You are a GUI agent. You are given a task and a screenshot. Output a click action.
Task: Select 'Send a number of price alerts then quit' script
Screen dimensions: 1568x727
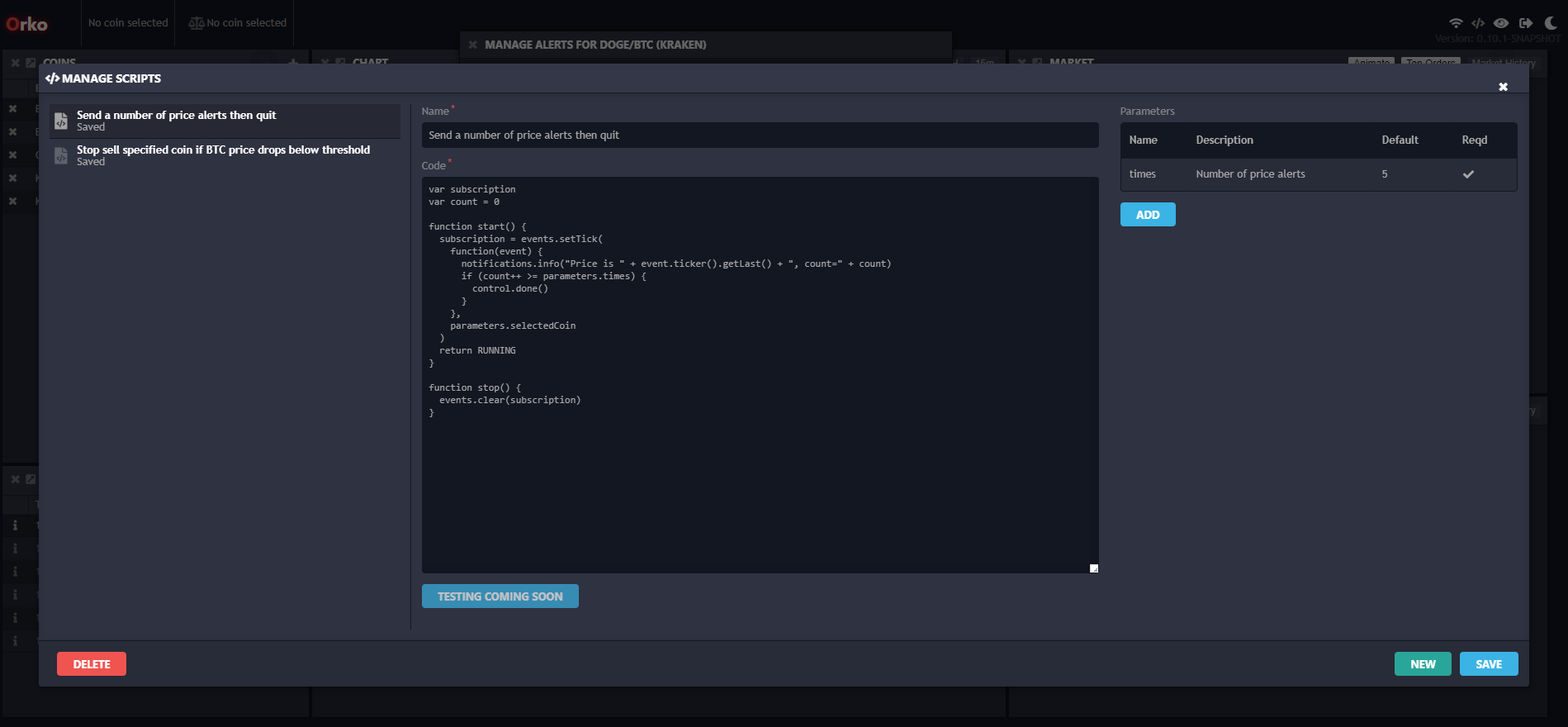point(225,121)
